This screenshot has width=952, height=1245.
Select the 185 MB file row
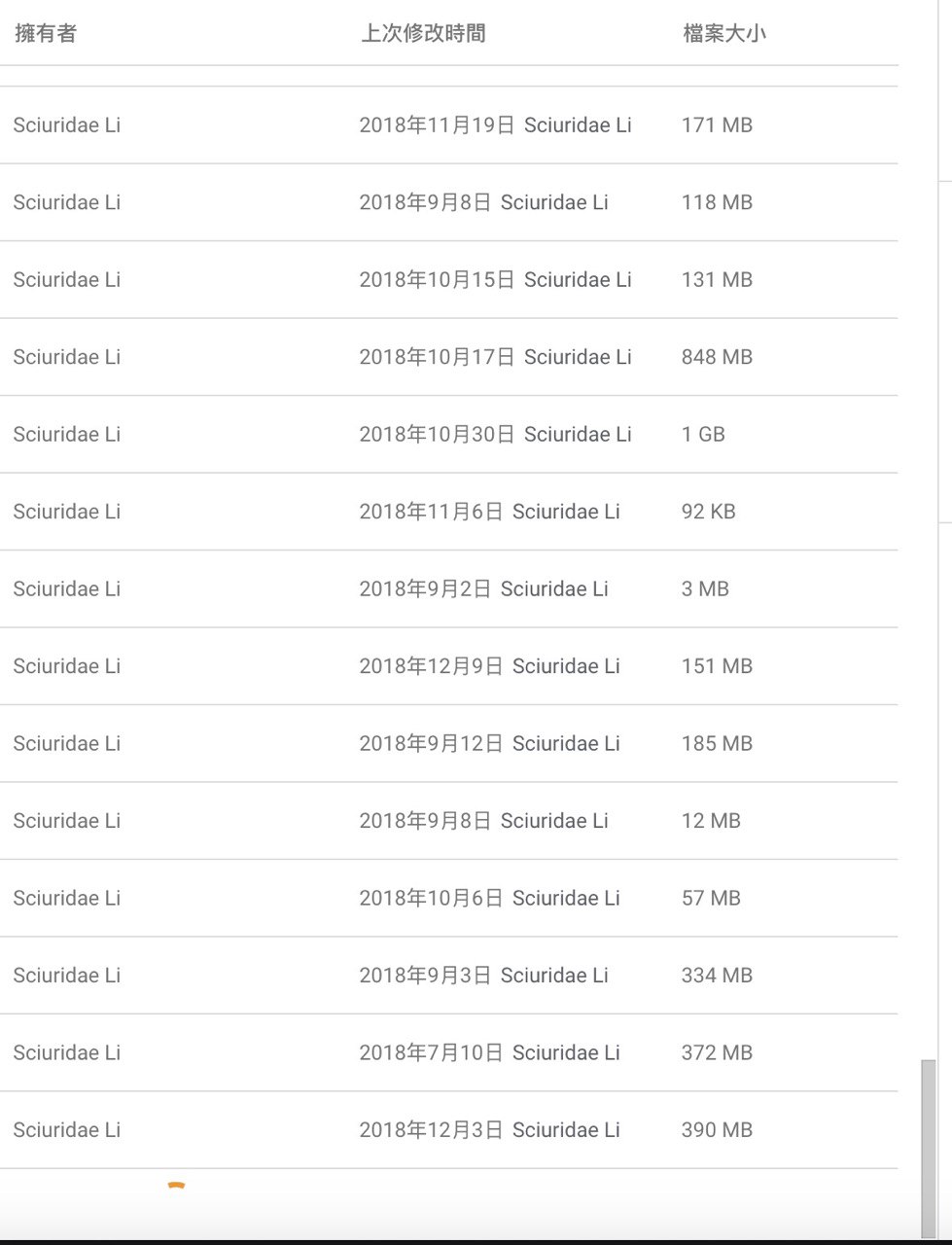448,743
